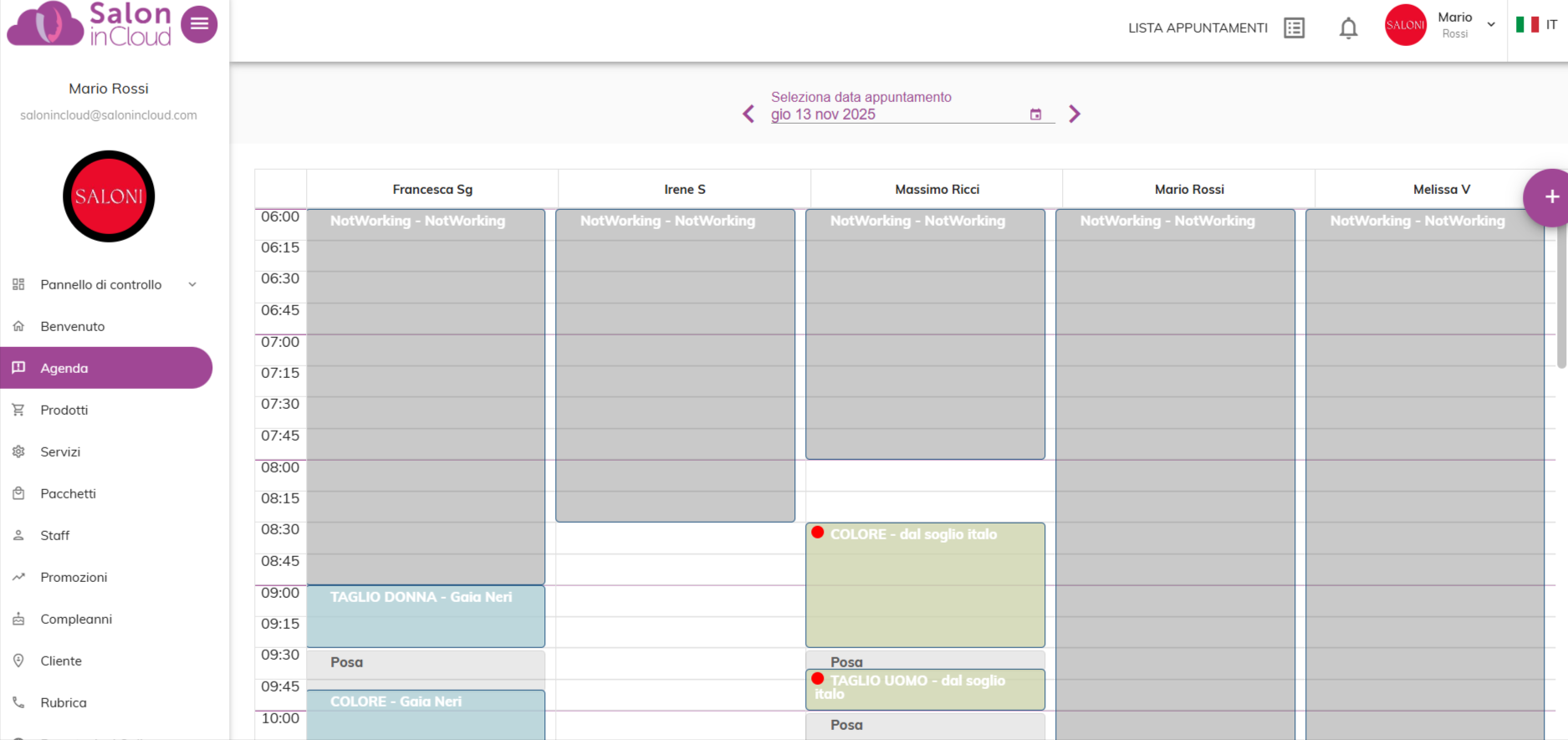1568x740 pixels.
Task: Go to the next day arrow
Action: 1075,114
